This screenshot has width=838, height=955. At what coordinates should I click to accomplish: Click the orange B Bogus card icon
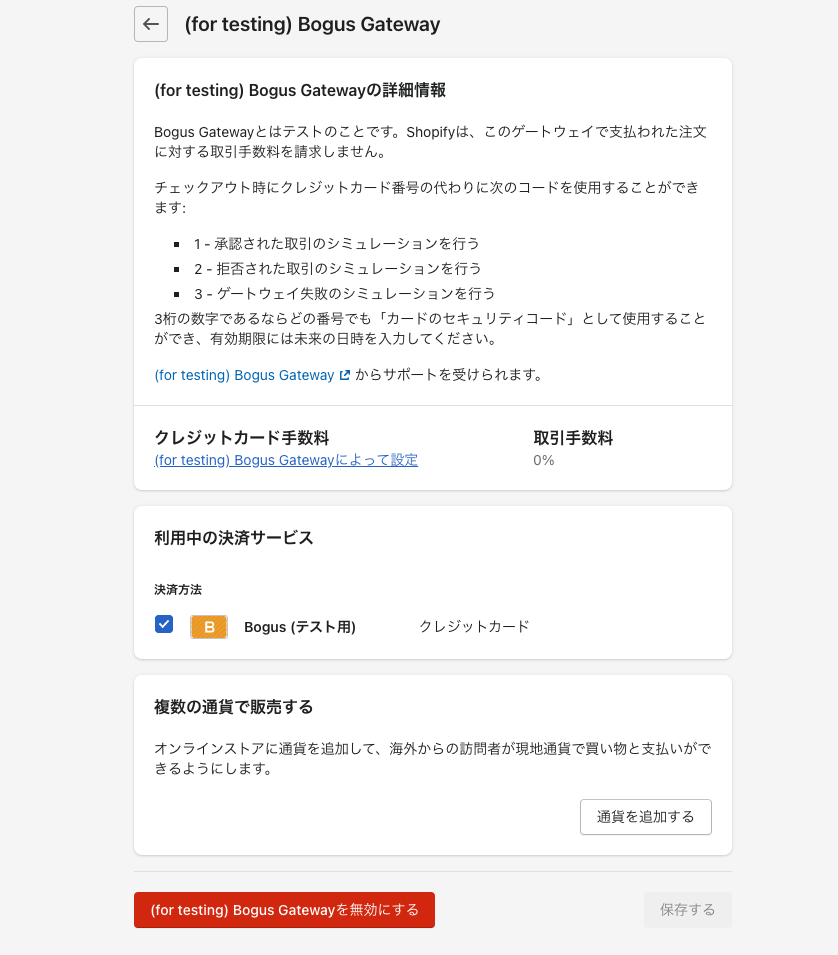point(209,627)
